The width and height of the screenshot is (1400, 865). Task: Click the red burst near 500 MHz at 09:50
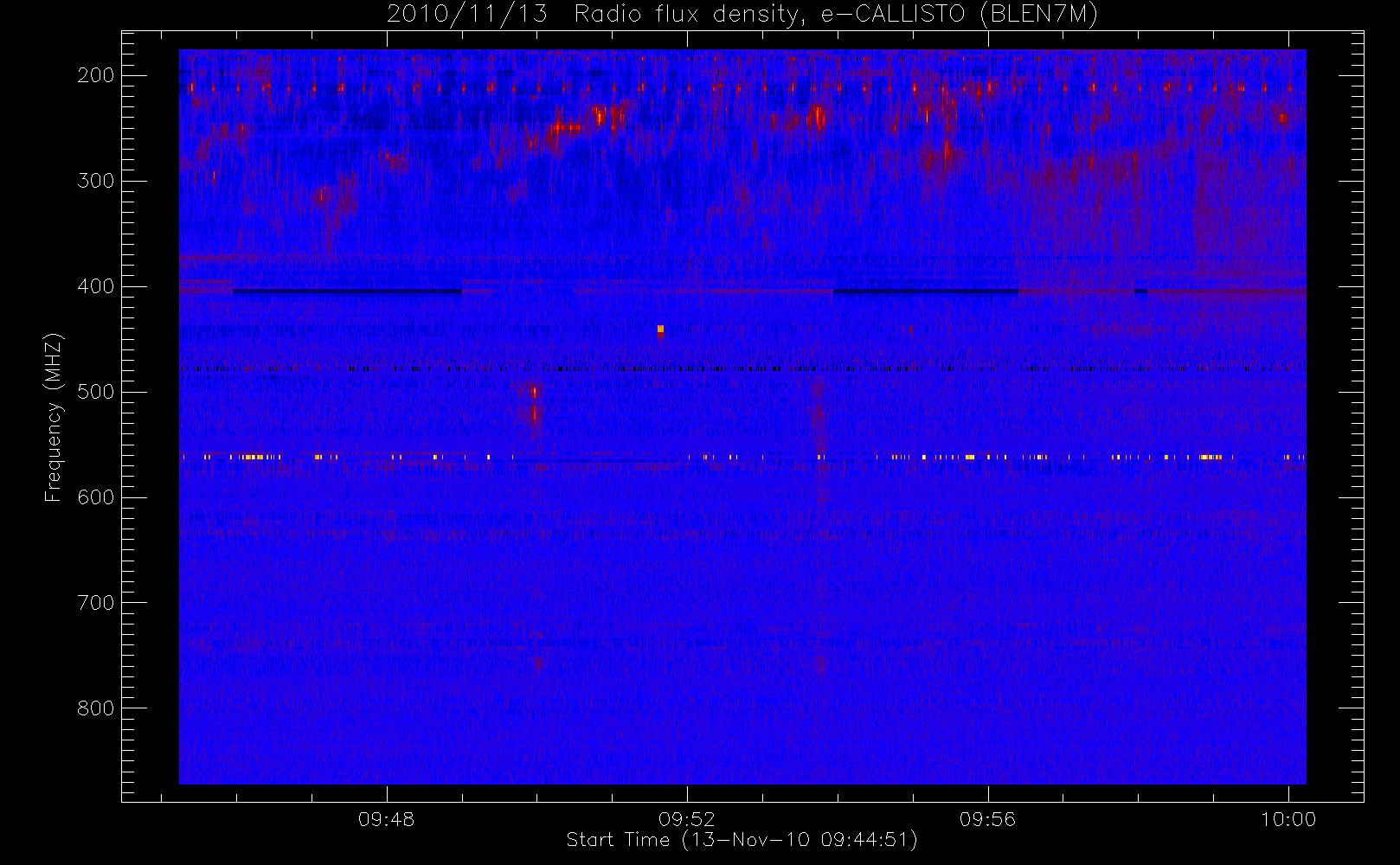(534, 405)
